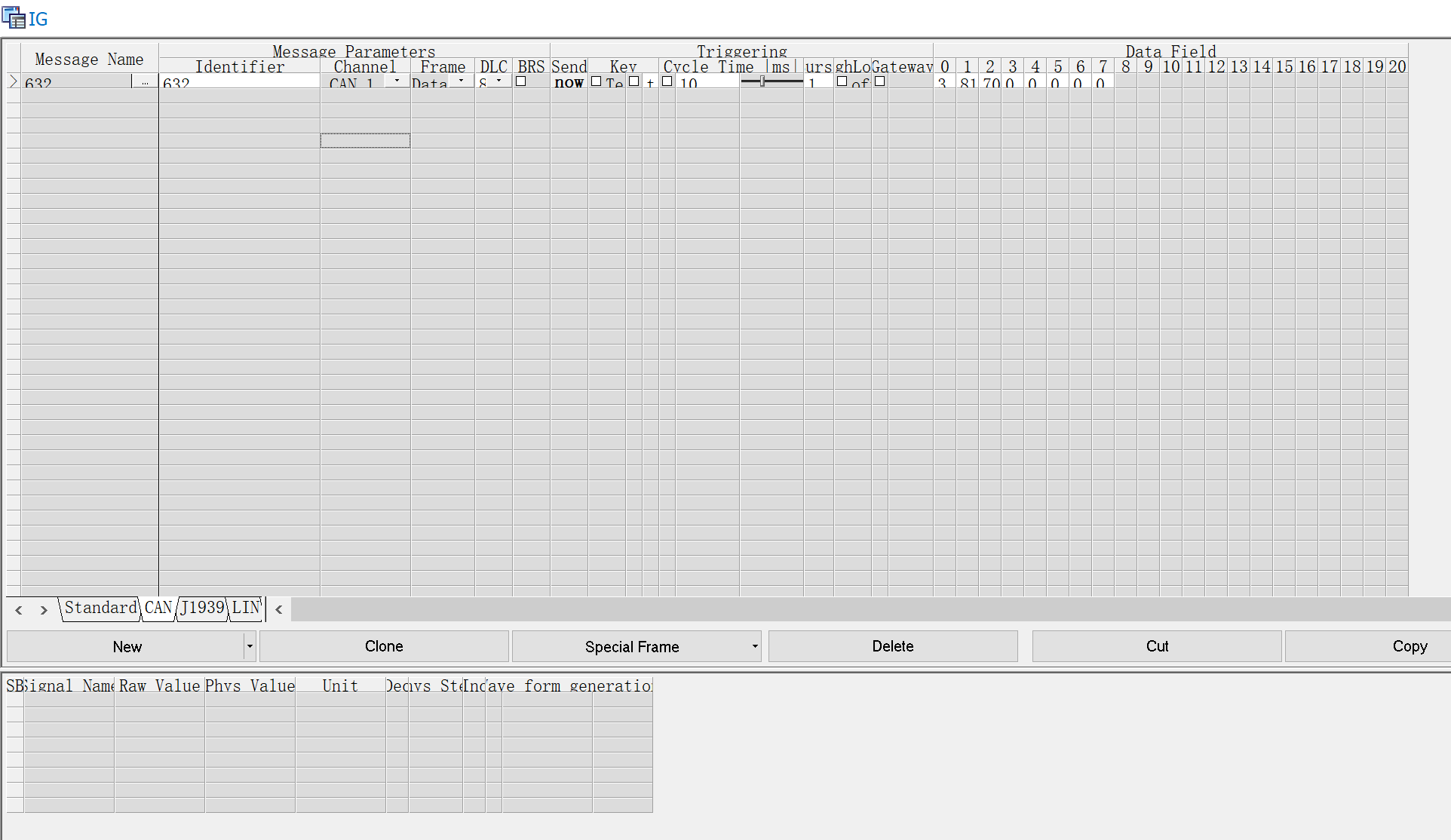Expand the Special Frame dropdown arrow
Viewport: 1451px width, 840px height.
[x=755, y=646]
